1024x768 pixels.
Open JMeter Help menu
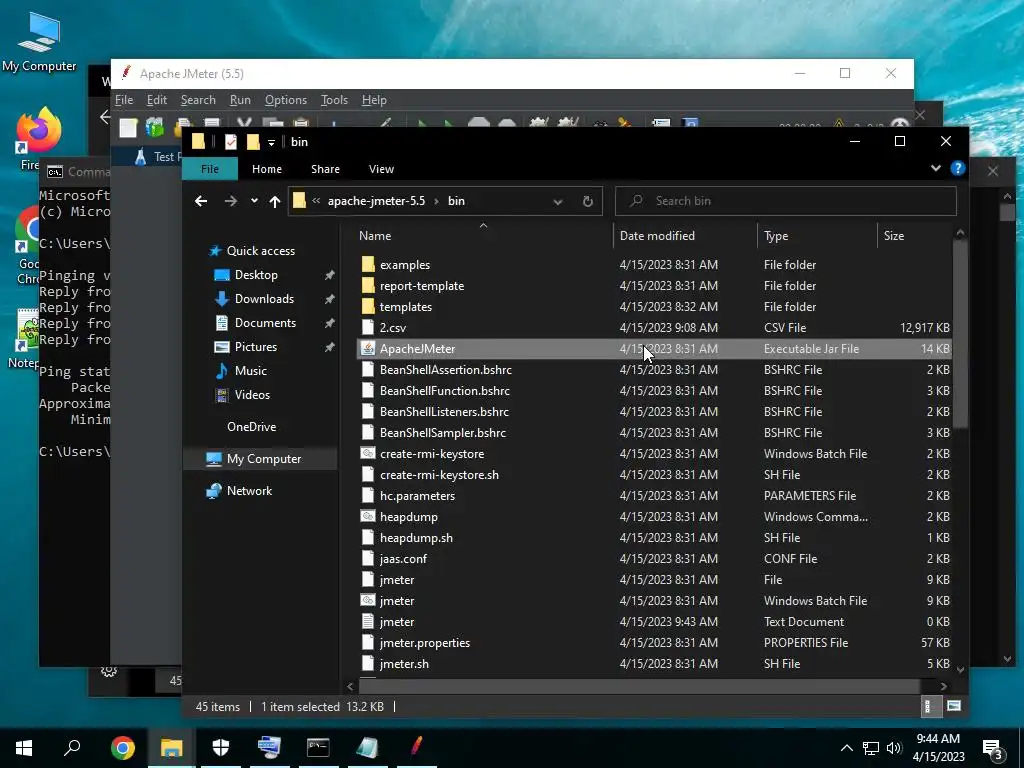(374, 100)
